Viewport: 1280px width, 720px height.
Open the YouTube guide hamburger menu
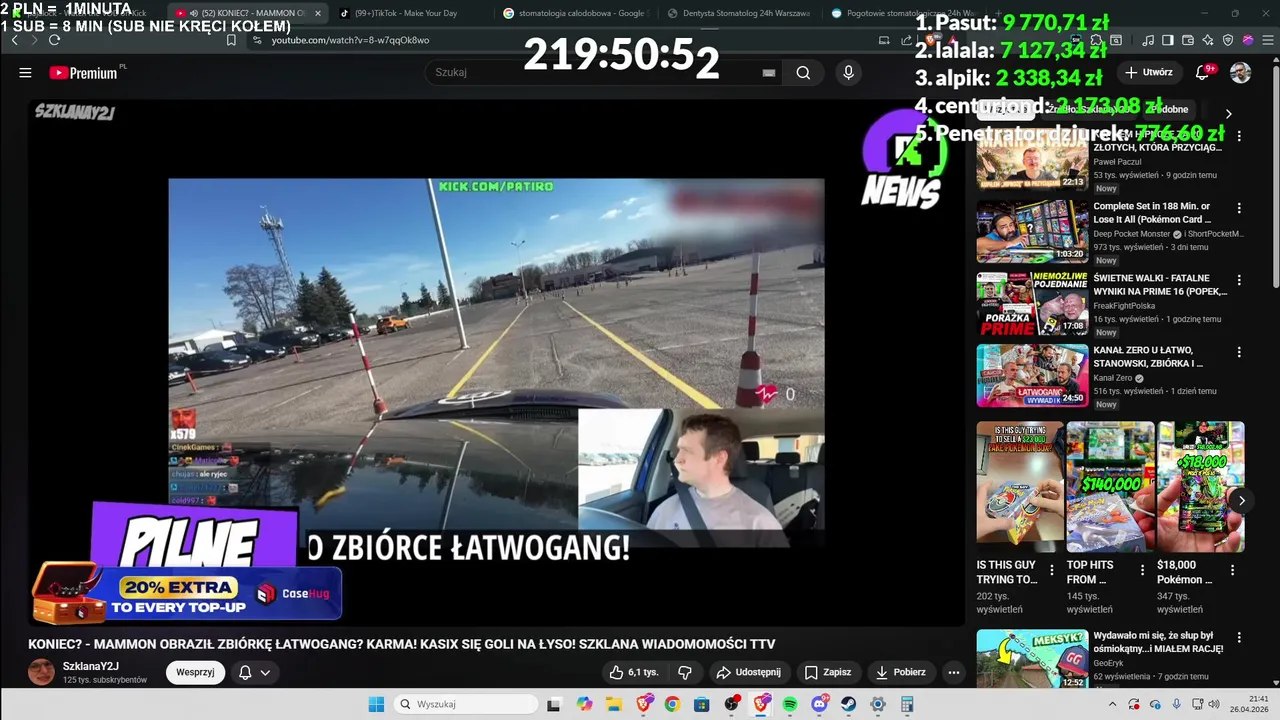pyautogui.click(x=25, y=73)
